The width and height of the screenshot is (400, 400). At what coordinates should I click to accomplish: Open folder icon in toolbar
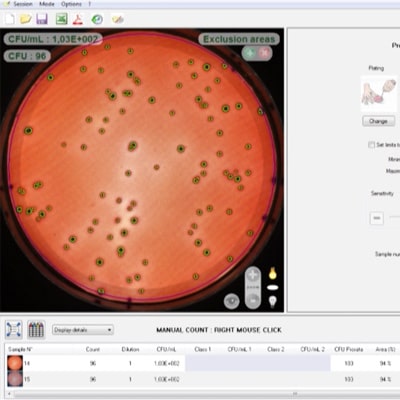coord(26,19)
